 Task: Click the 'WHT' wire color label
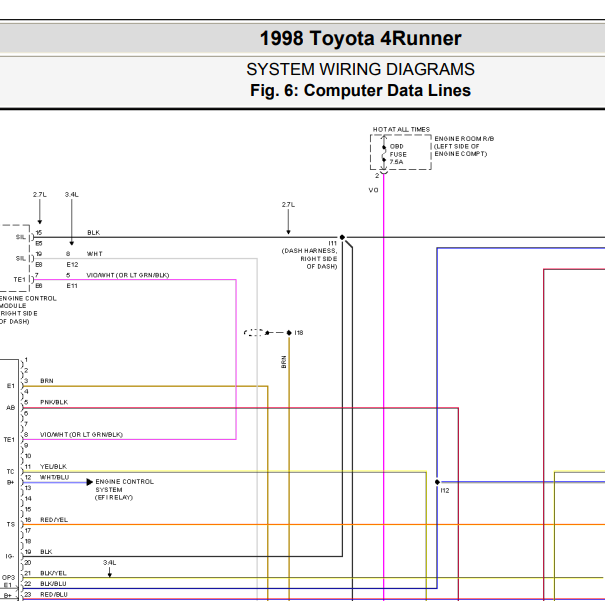coord(95,254)
